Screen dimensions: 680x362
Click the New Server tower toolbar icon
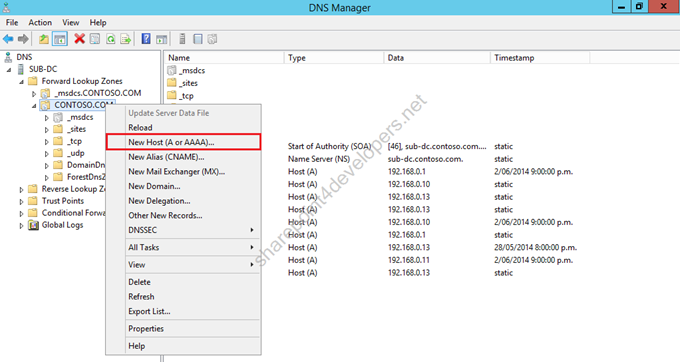coord(182,39)
